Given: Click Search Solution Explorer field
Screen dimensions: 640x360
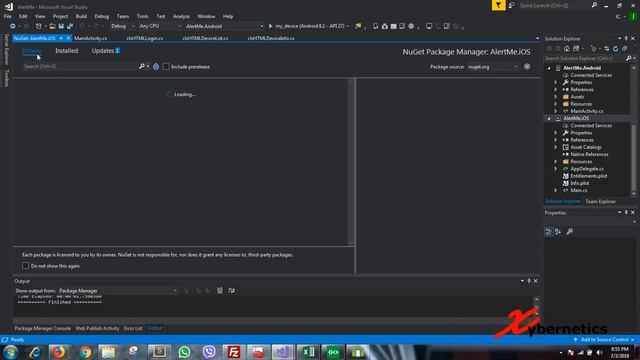Looking at the screenshot, I should [585, 58].
